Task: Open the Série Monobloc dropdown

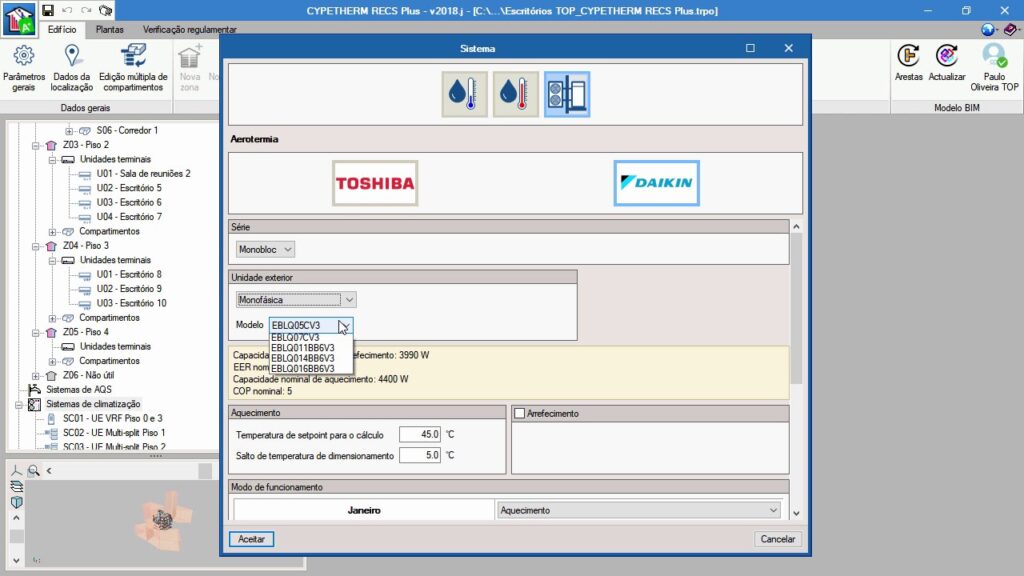Action: [x=266, y=249]
